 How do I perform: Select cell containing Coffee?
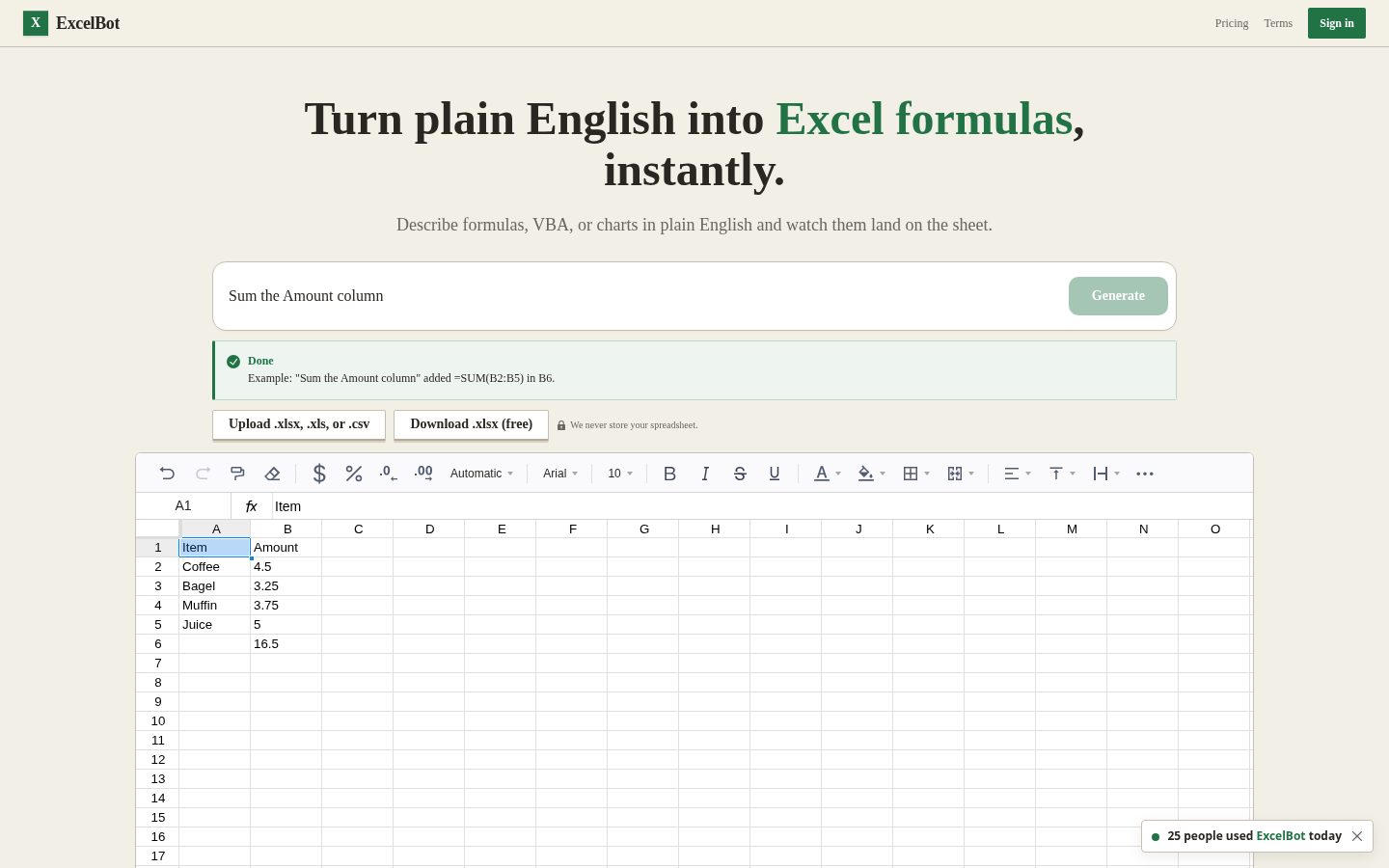click(x=215, y=566)
